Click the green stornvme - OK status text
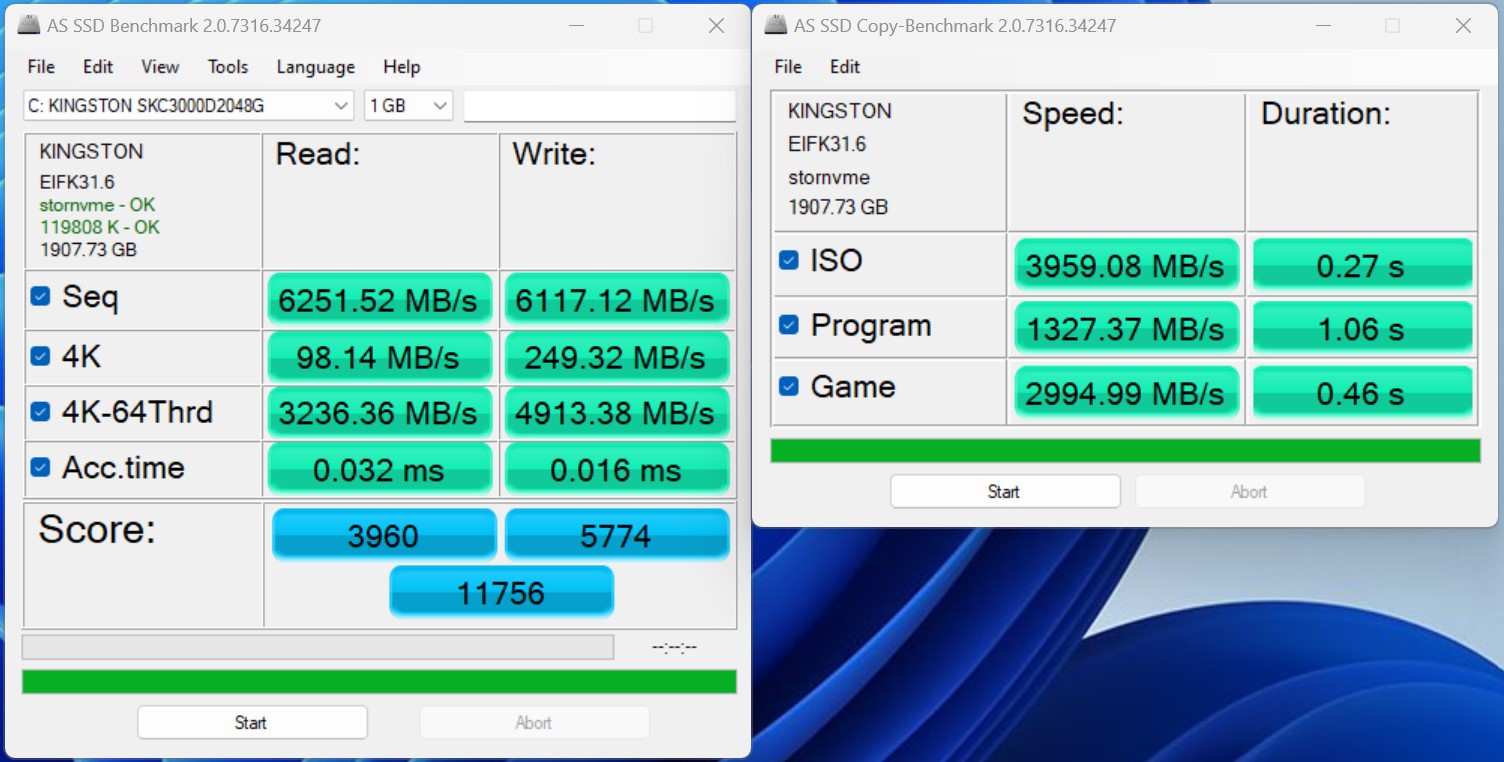Image resolution: width=1504 pixels, height=762 pixels. click(x=97, y=205)
